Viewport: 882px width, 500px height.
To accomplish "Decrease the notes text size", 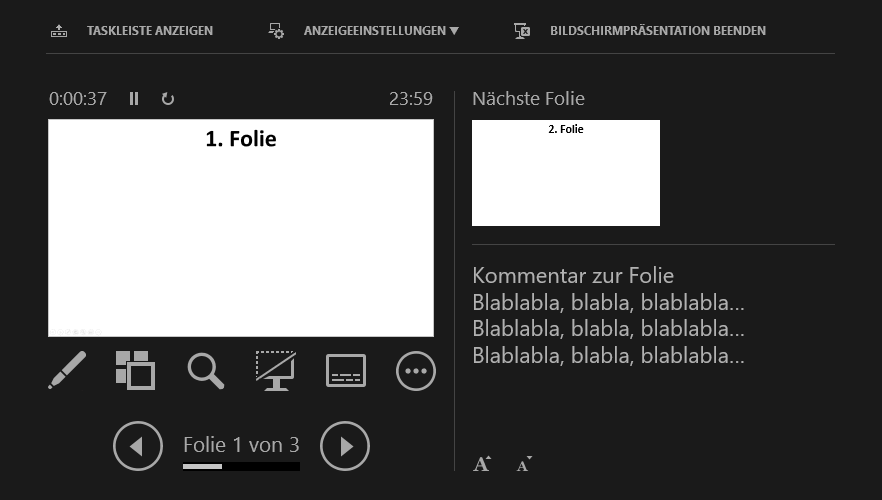I will tap(524, 464).
